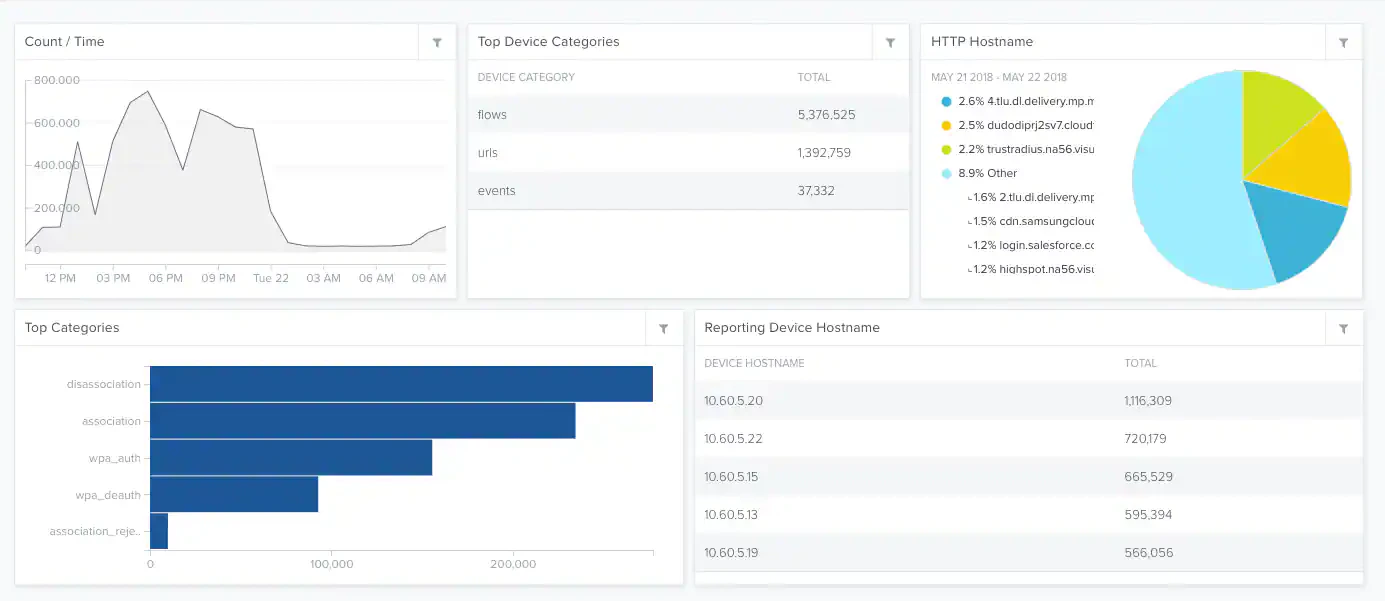Select the events row
Screen dimensions: 1385x601
[688, 190]
